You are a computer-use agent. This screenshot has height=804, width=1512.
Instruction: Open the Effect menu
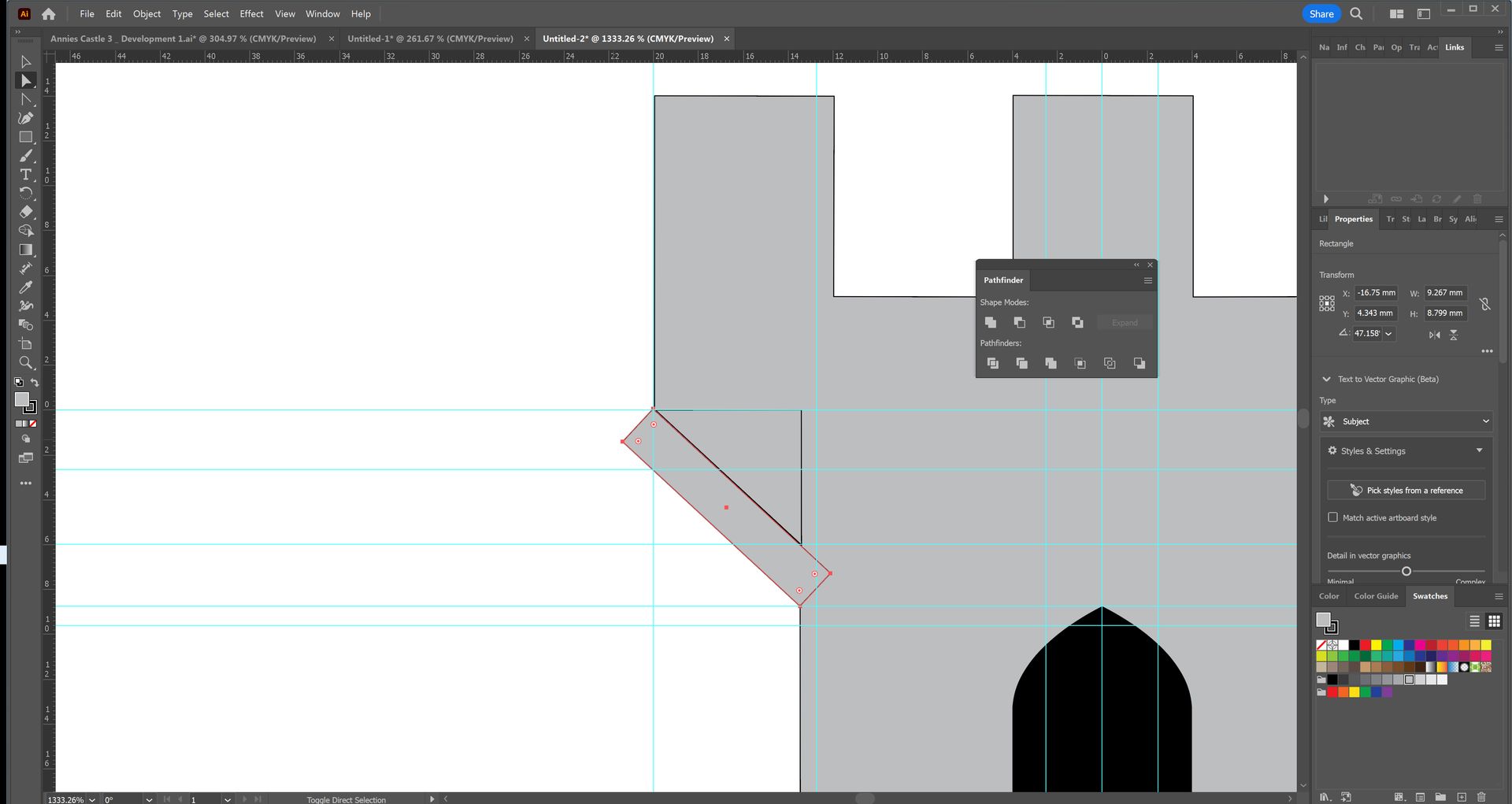coord(251,14)
